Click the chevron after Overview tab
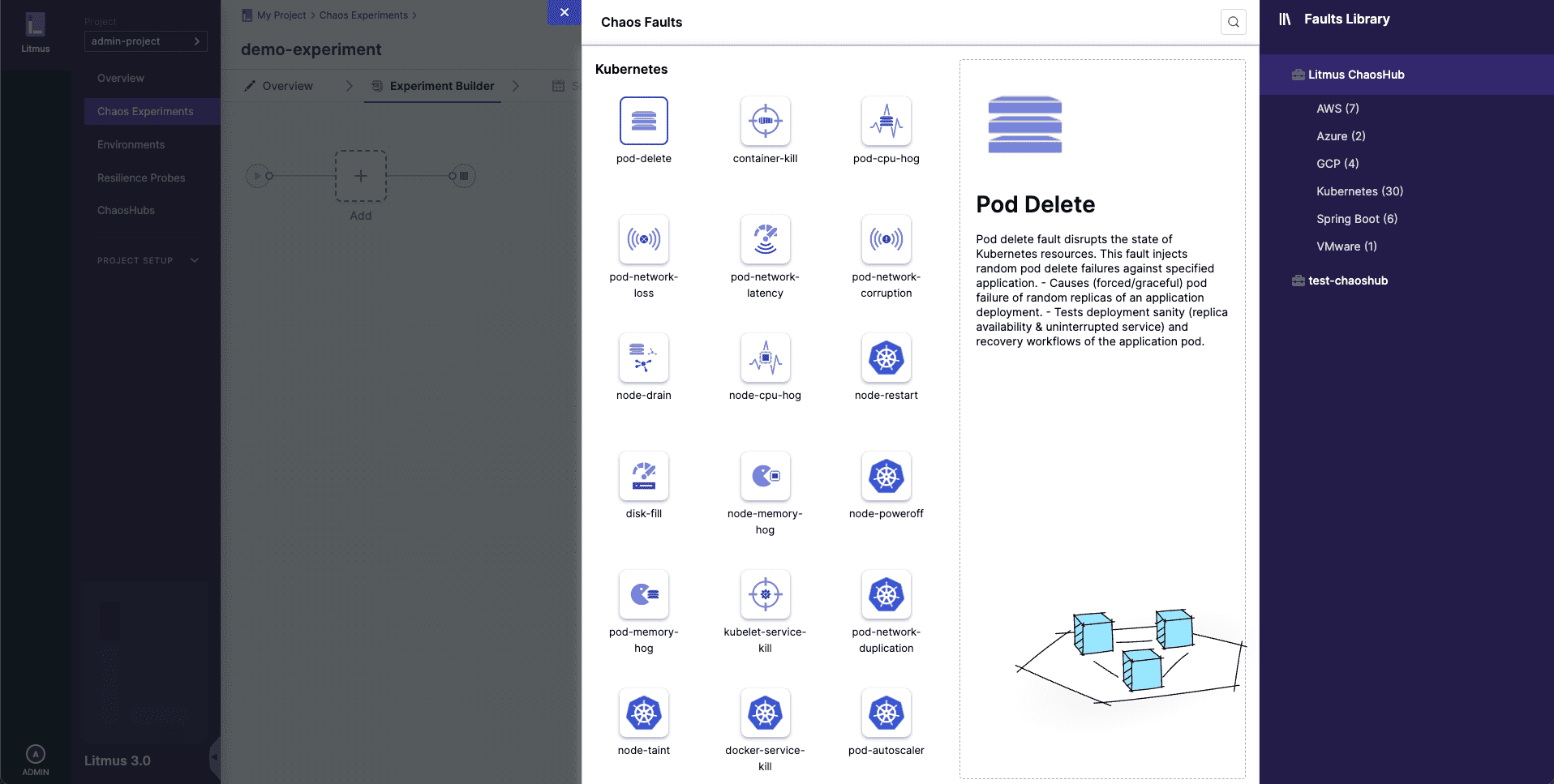The height and width of the screenshot is (784, 1554). coord(350,86)
